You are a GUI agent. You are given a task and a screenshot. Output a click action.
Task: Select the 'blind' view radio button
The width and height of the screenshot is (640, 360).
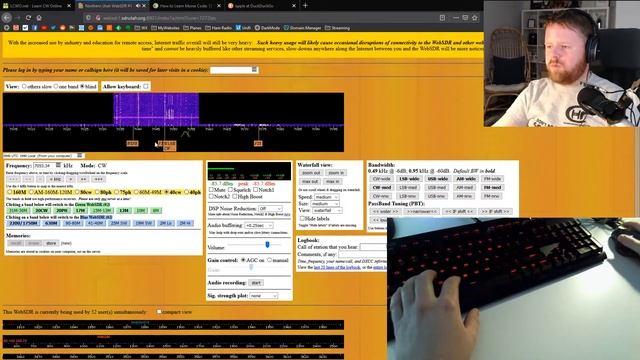click(82, 87)
